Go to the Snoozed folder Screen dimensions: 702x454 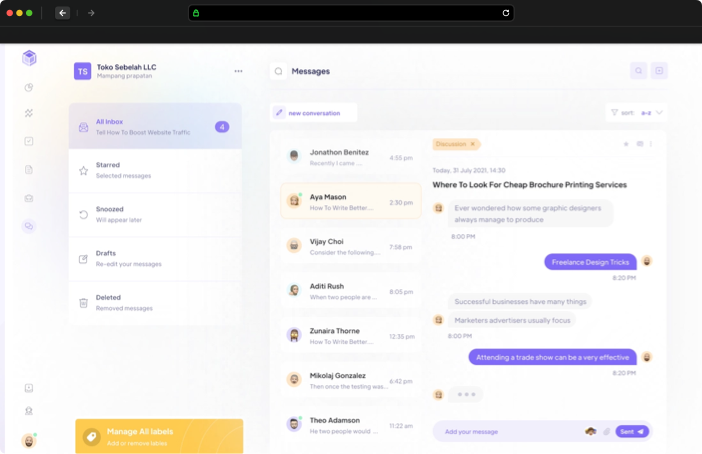pos(155,214)
